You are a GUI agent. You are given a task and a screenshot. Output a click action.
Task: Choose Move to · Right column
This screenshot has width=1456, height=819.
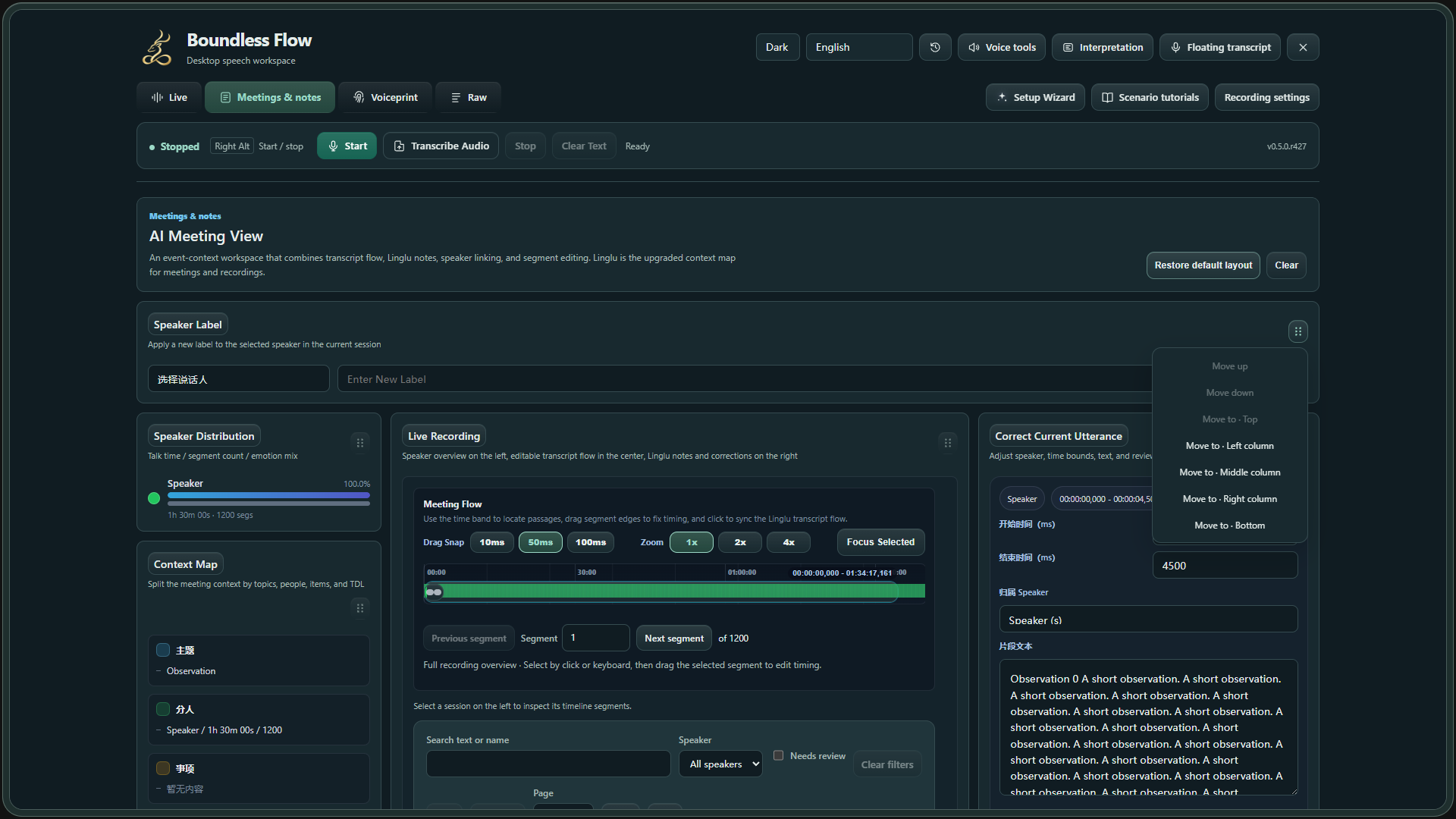pos(1229,499)
